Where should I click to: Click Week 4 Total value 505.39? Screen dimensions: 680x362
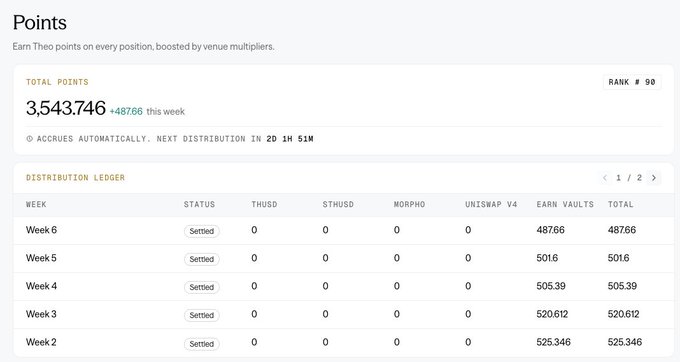pyautogui.click(x=622, y=286)
